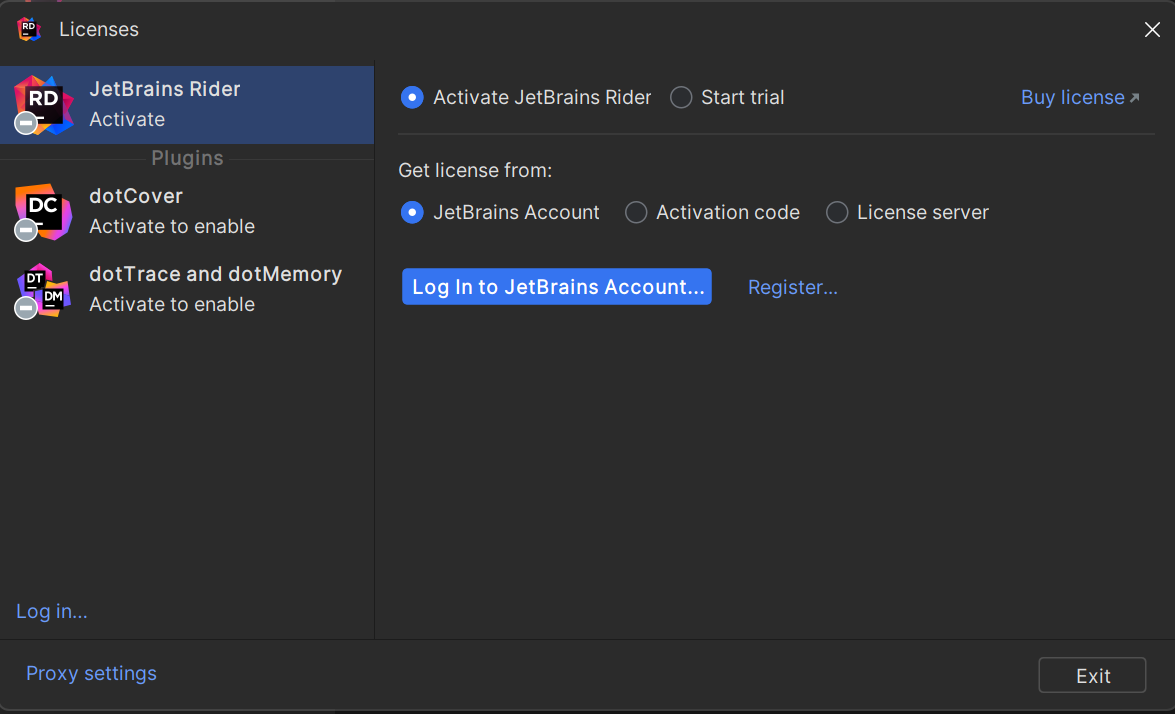1175x714 pixels.
Task: Select dotTrace and dotMemory entry
Action: click(x=187, y=290)
